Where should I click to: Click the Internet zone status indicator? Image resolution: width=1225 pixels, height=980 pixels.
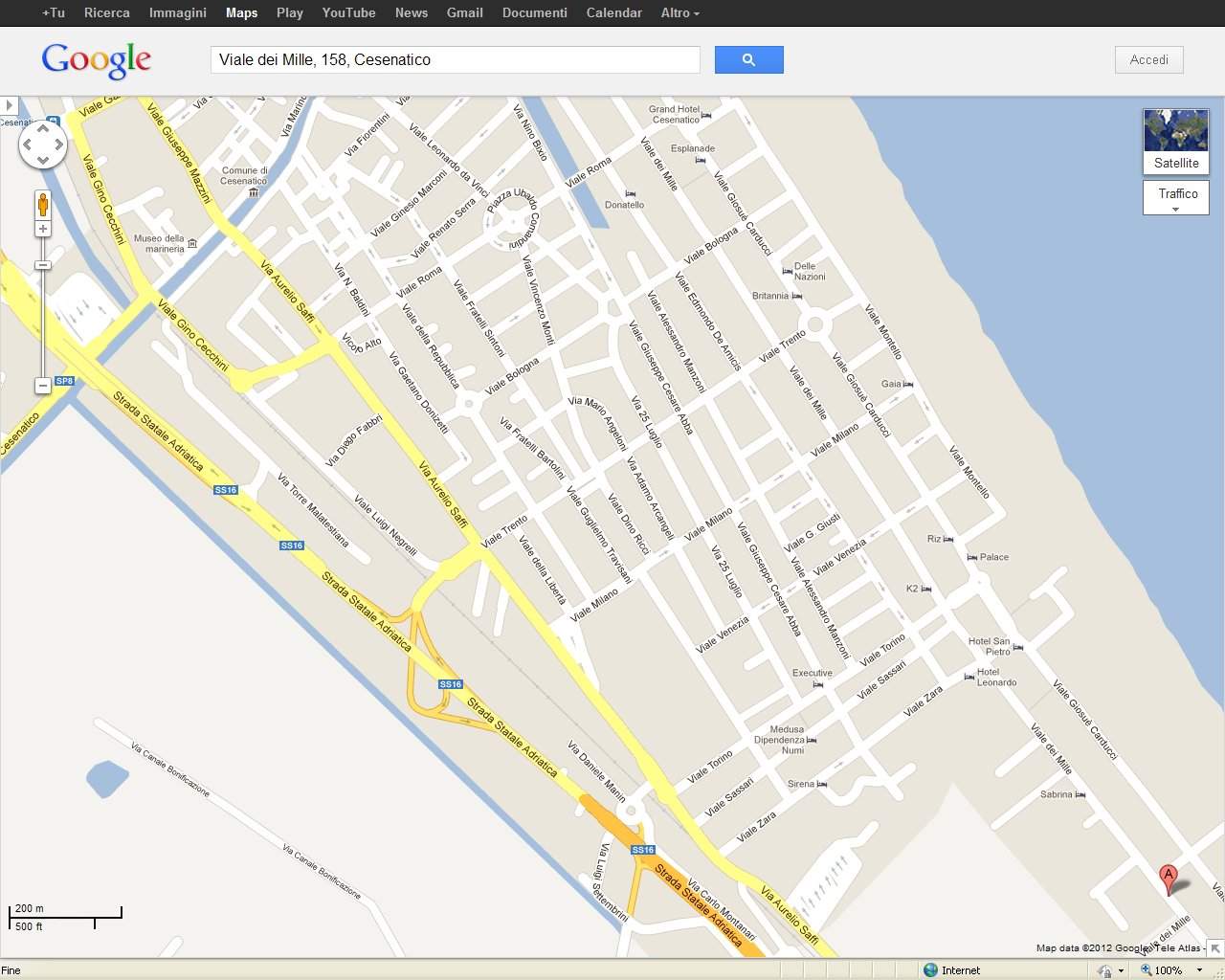click(x=952, y=970)
